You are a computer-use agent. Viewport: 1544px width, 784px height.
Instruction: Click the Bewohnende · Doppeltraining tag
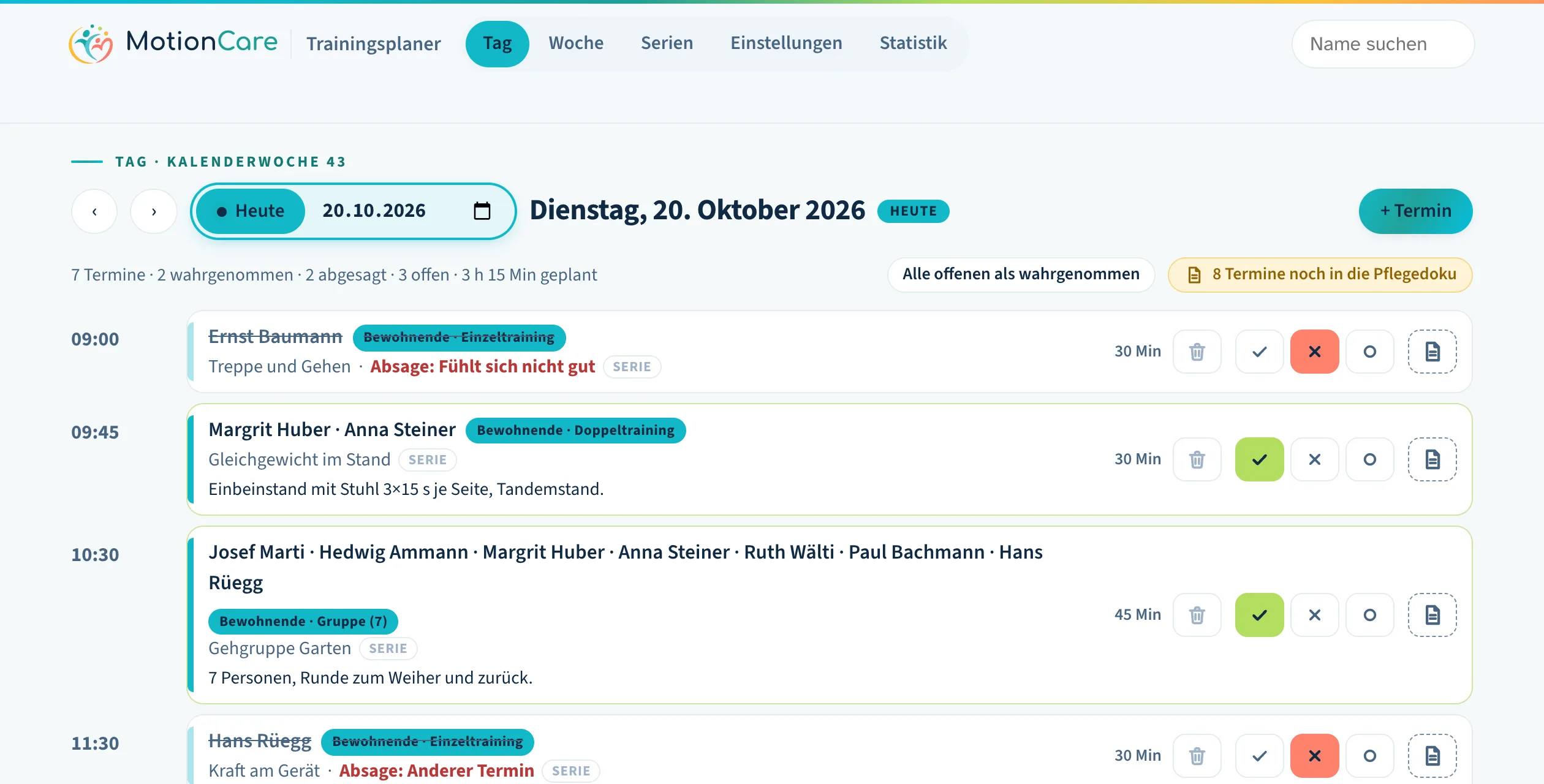point(575,431)
